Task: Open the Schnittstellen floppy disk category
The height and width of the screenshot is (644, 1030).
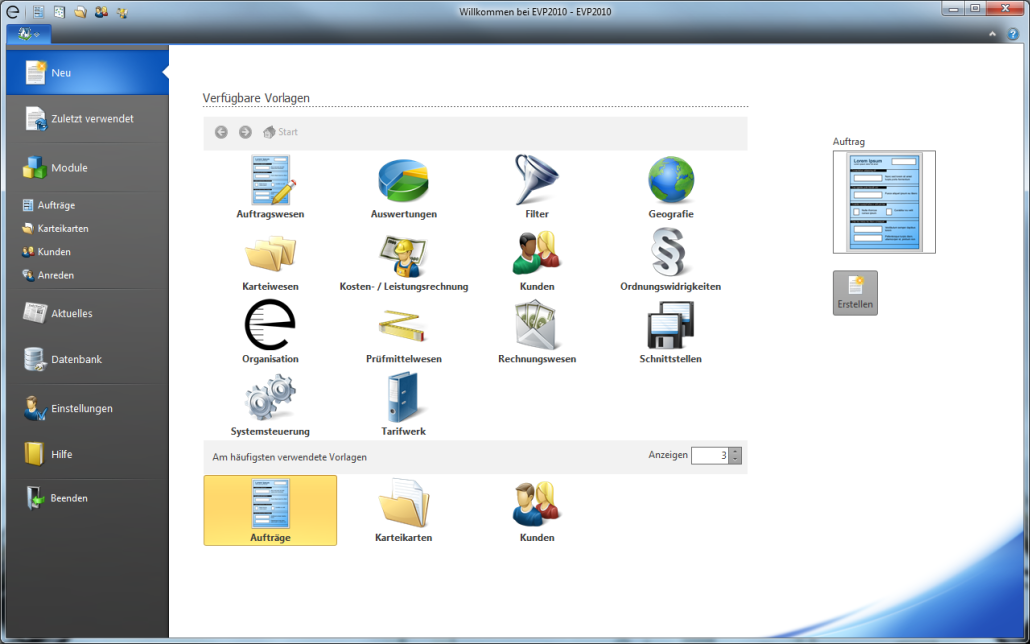Action: pos(671,332)
